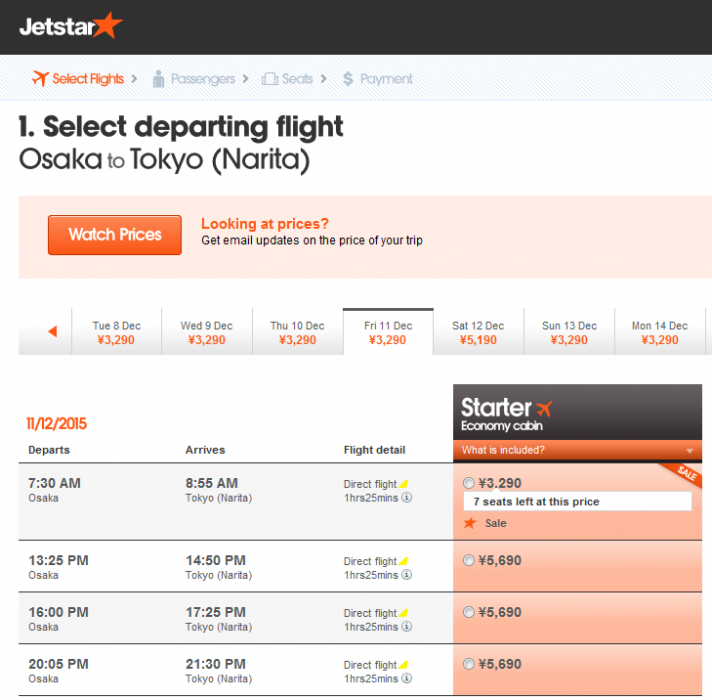The width and height of the screenshot is (712, 700).
Task: Click the Payment dollar sign icon
Action: [348, 79]
